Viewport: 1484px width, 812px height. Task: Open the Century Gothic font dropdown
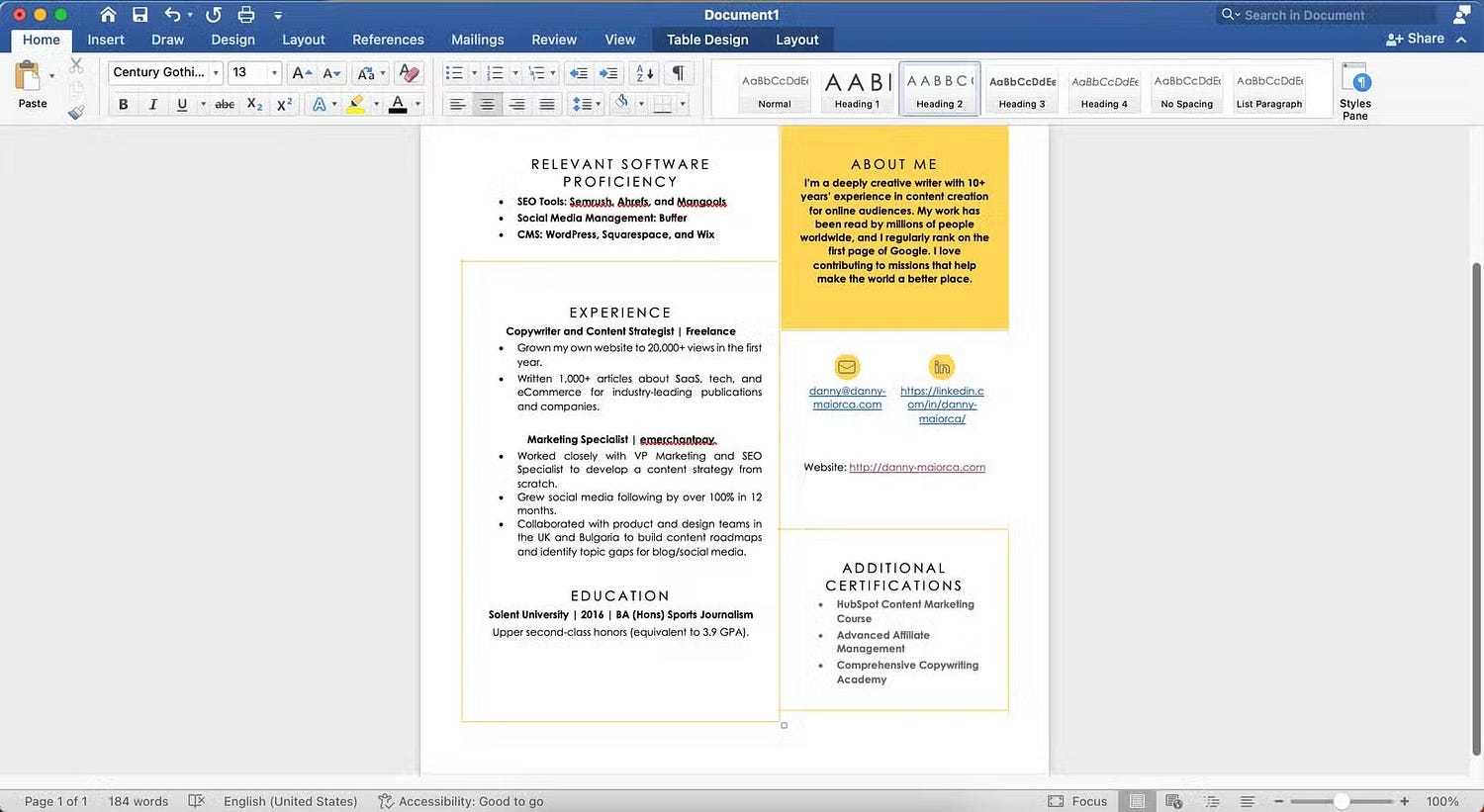coord(216,72)
